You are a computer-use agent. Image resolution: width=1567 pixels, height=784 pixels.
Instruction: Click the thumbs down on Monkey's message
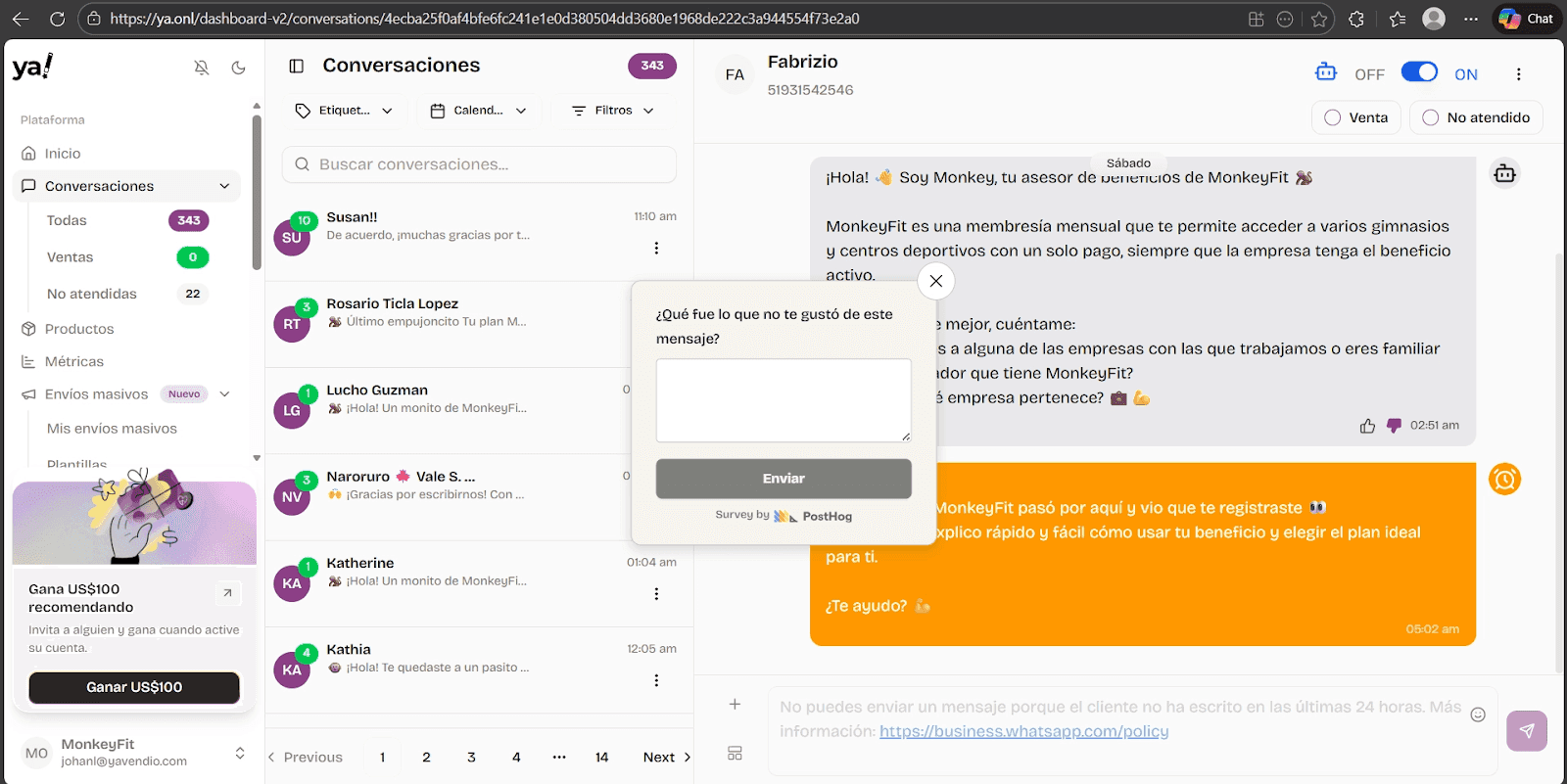pos(1394,426)
